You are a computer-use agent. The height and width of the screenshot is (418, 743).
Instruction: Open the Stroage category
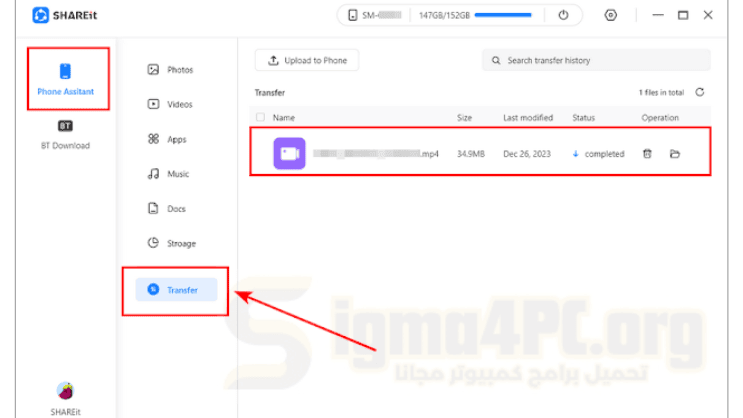(172, 243)
